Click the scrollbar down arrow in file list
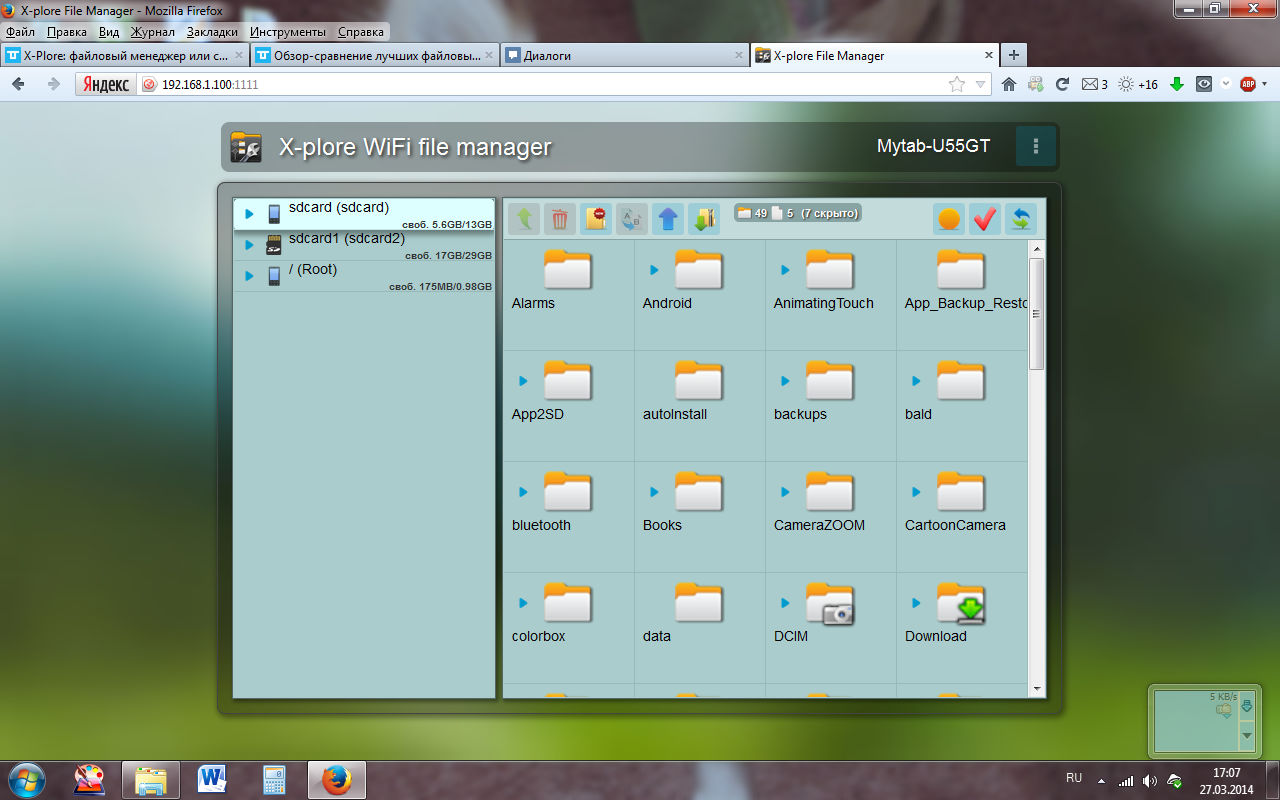1280x800 pixels. tap(1036, 689)
